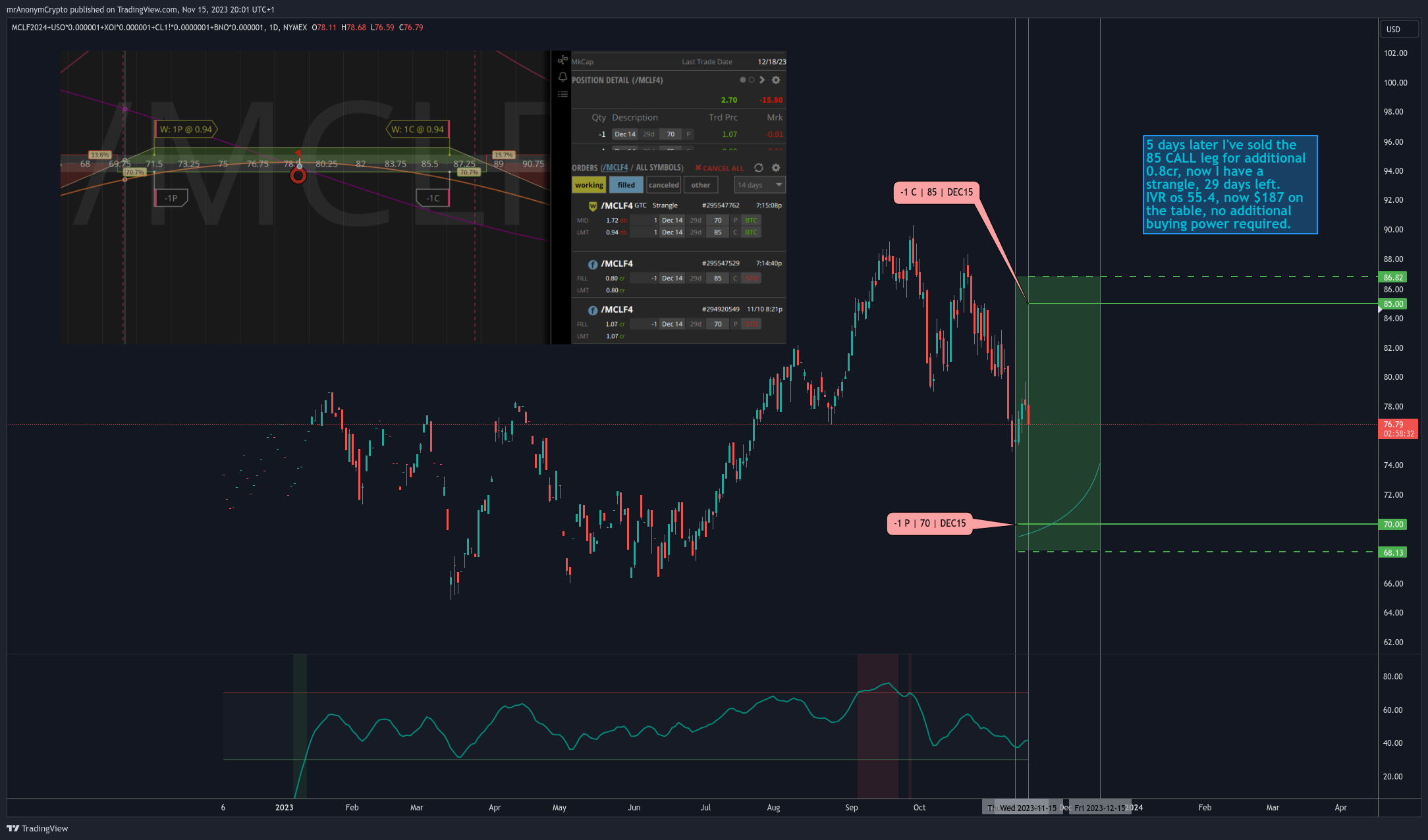The width and height of the screenshot is (1428, 840).
Task: Open the USD currency selector on price scale
Action: [x=1399, y=29]
